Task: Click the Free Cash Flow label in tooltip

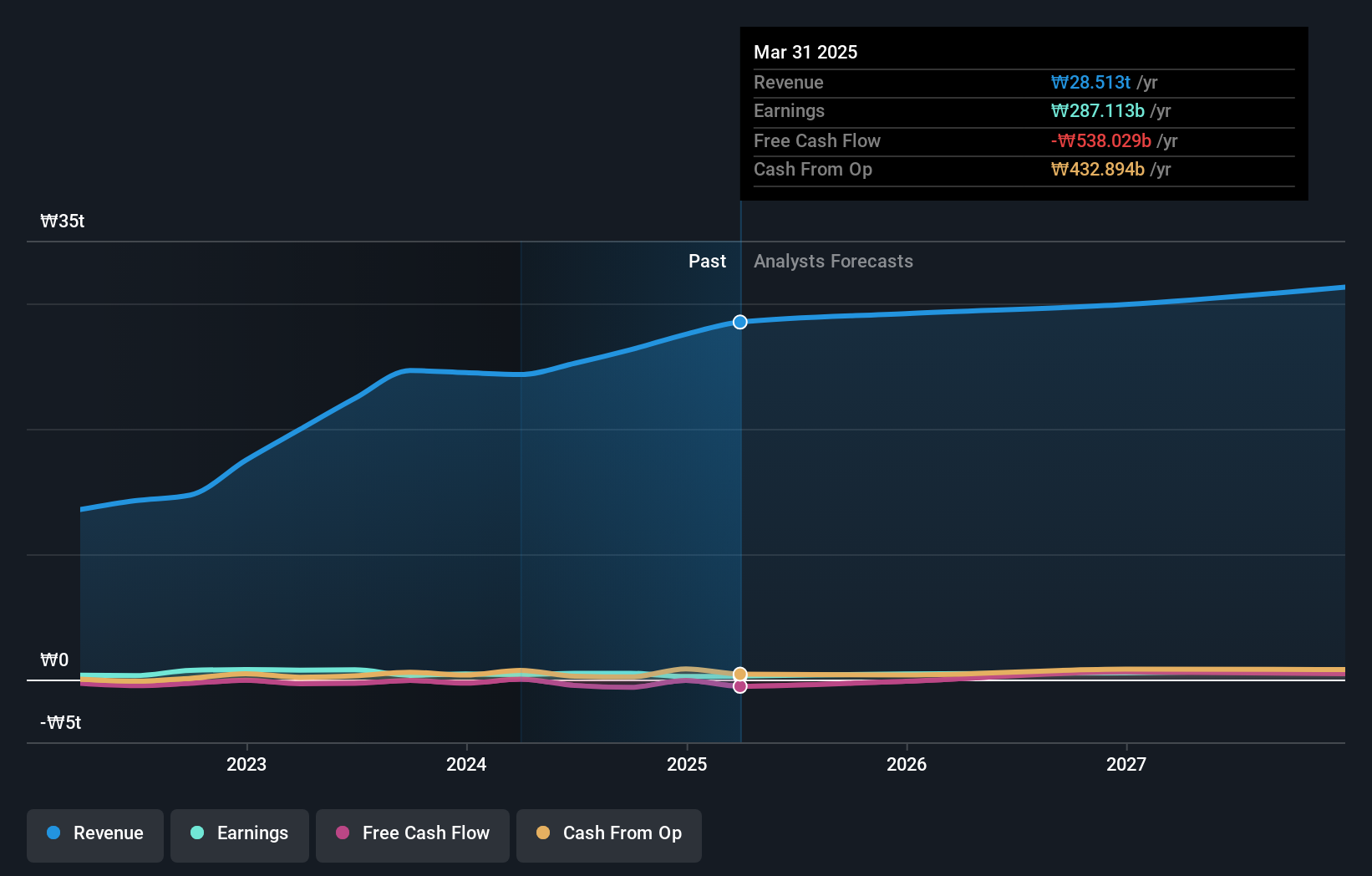Action: click(817, 140)
